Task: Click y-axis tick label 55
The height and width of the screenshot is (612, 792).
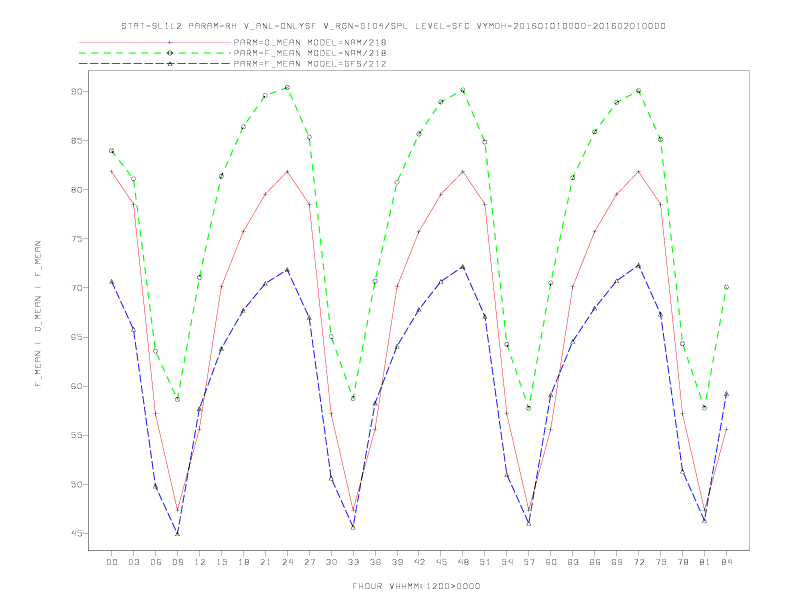Action: tap(77, 435)
